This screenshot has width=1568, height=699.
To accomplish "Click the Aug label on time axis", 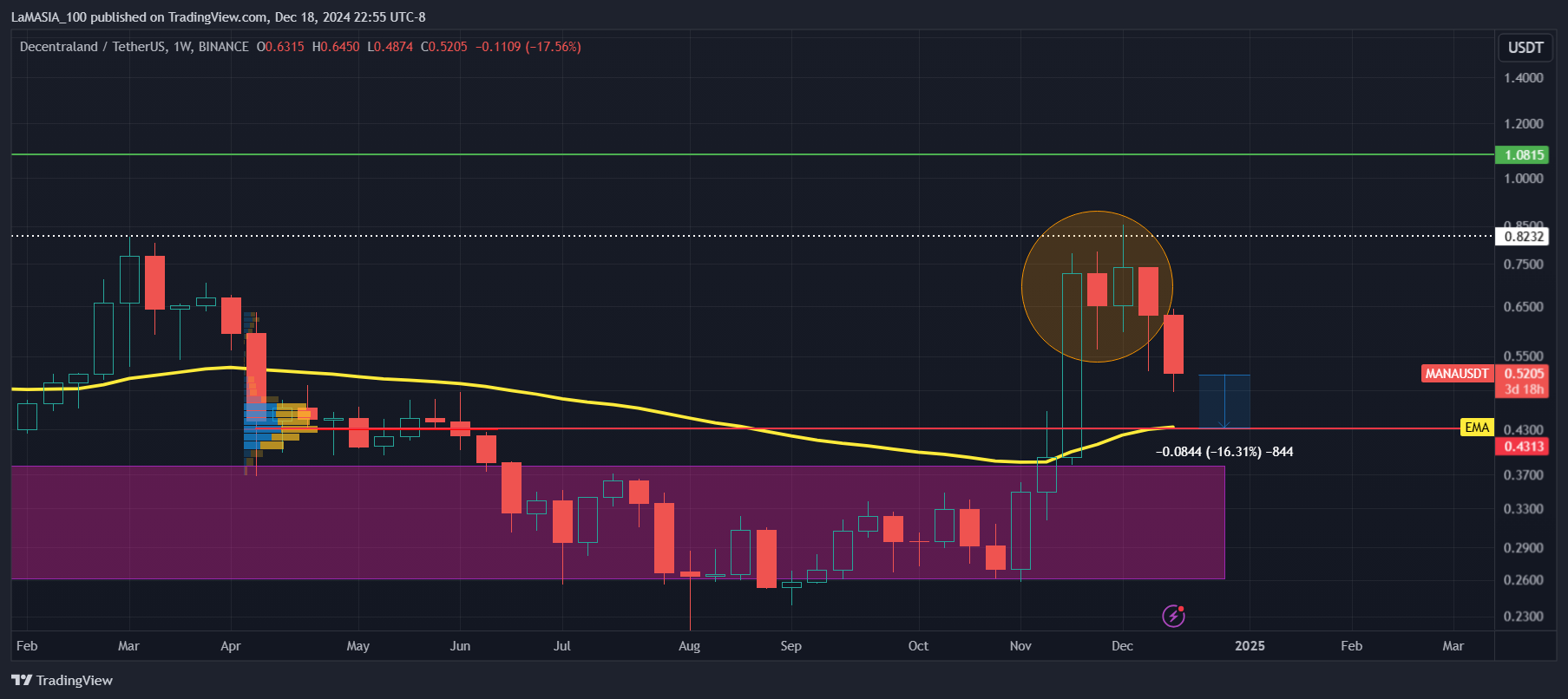I will point(689,646).
